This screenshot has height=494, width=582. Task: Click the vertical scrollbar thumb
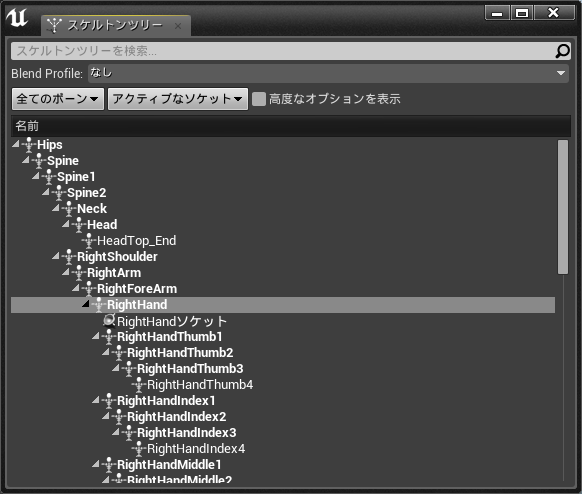coord(563,207)
